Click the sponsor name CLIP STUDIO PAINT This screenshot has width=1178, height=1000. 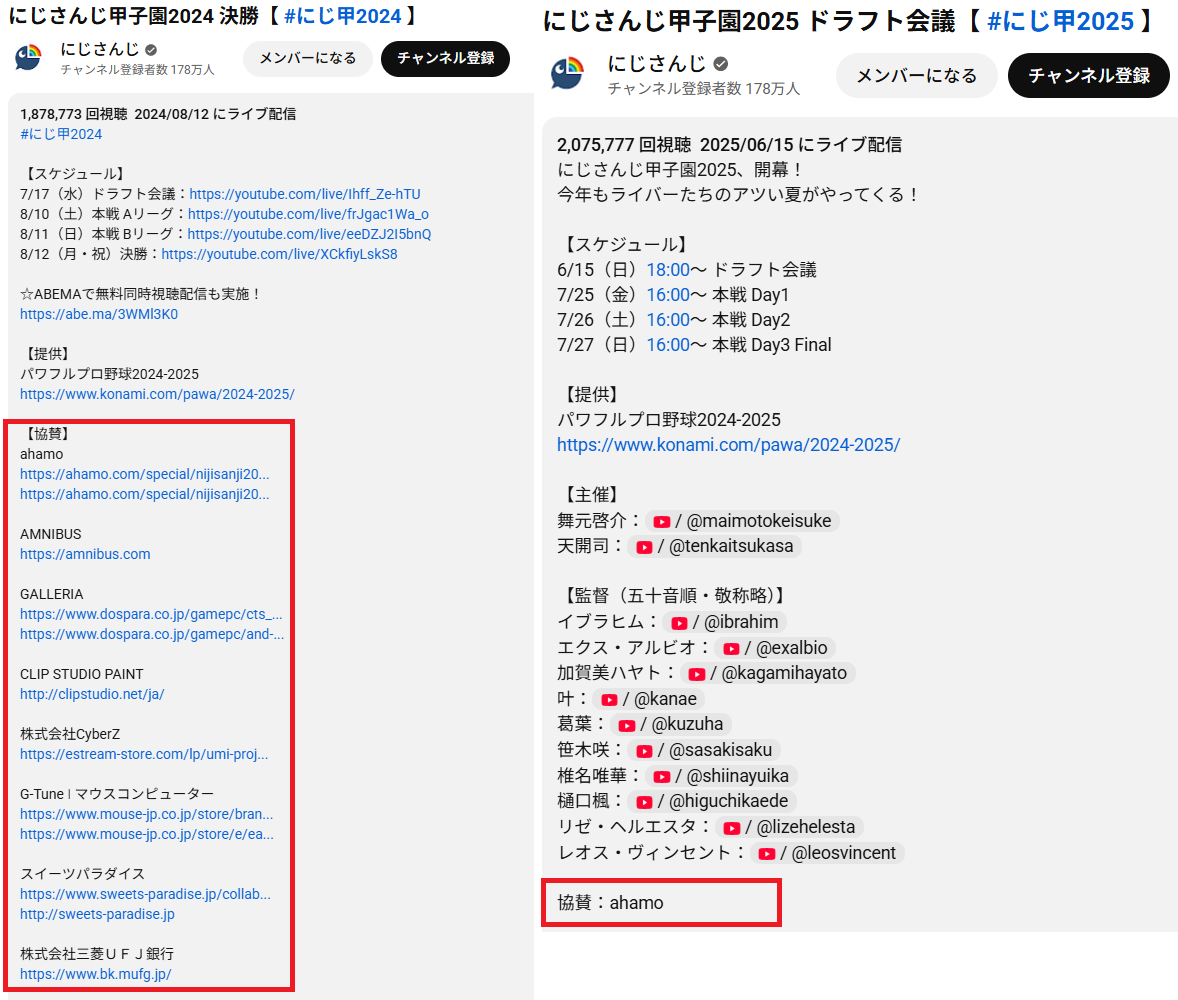(x=82, y=674)
